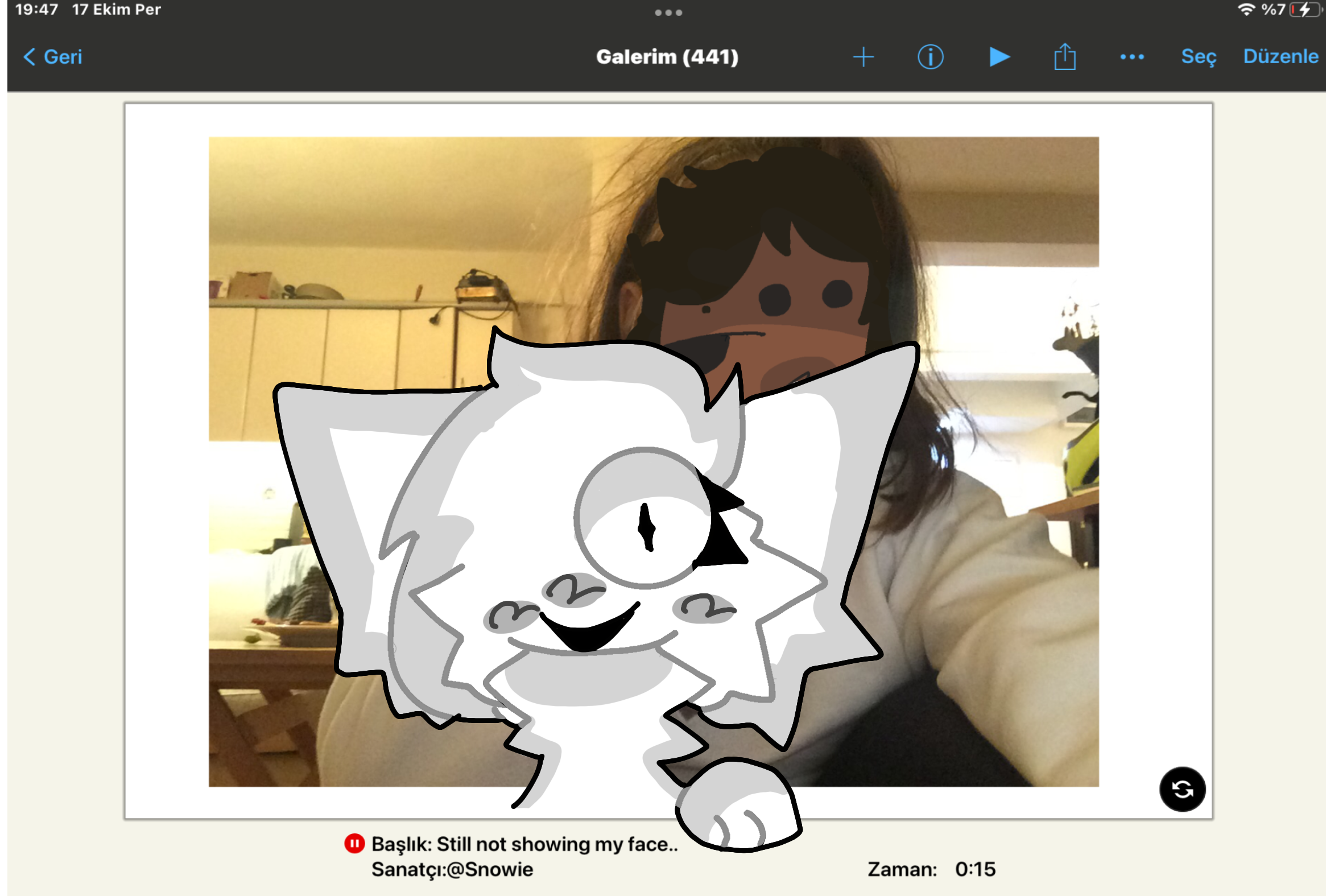Open the share sheet

click(x=1065, y=56)
